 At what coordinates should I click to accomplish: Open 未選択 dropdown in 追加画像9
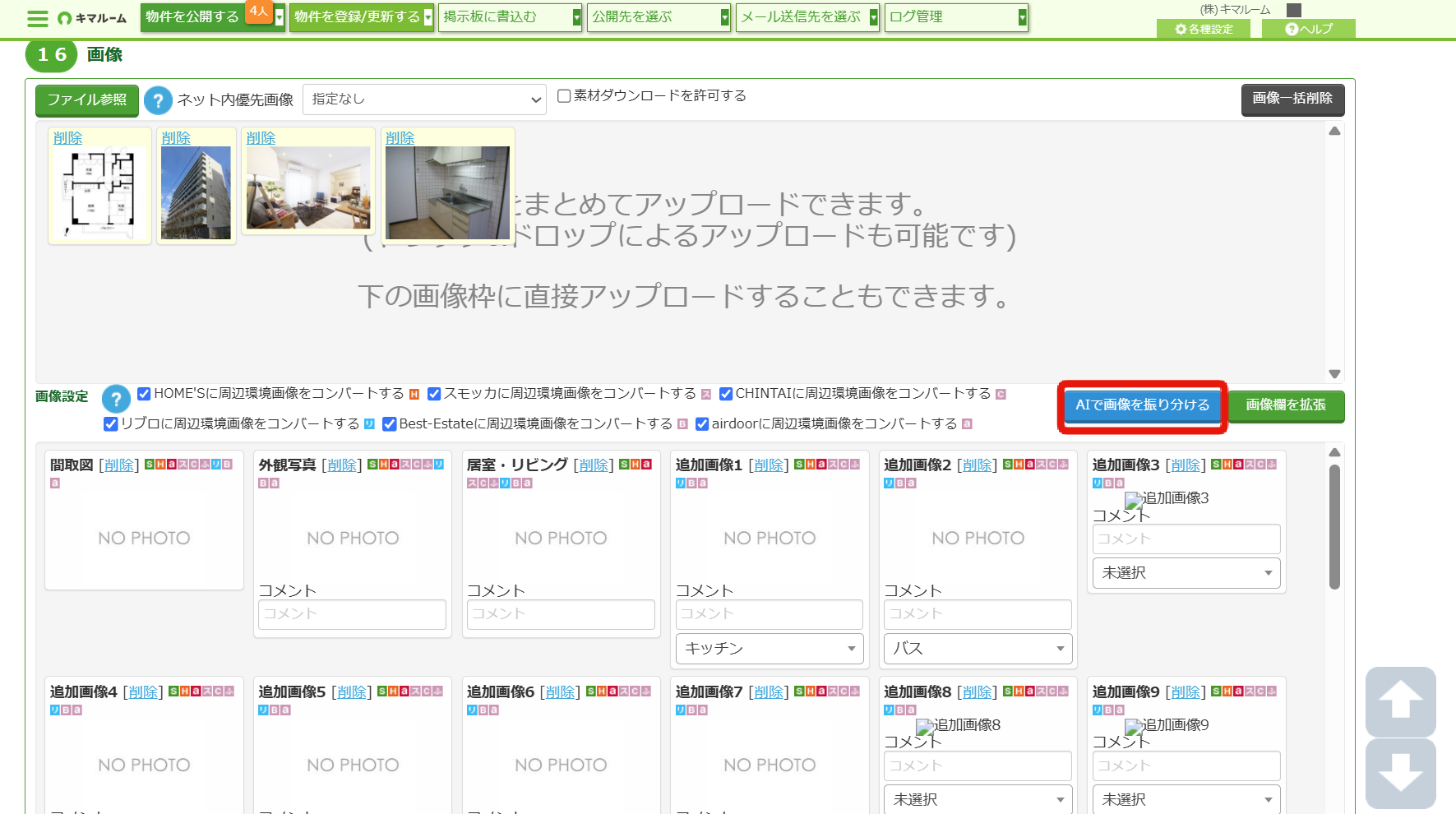coord(1186,800)
